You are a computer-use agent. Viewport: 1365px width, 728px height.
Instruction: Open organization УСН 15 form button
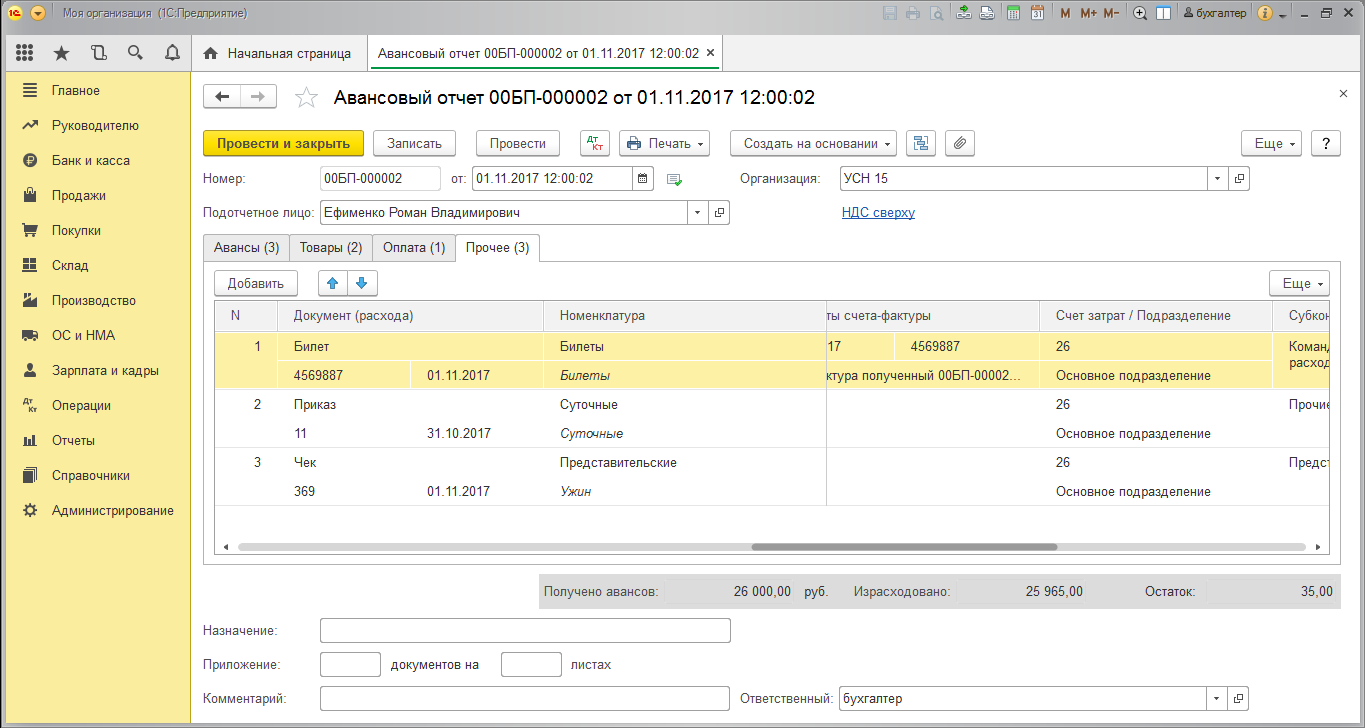coord(1239,179)
